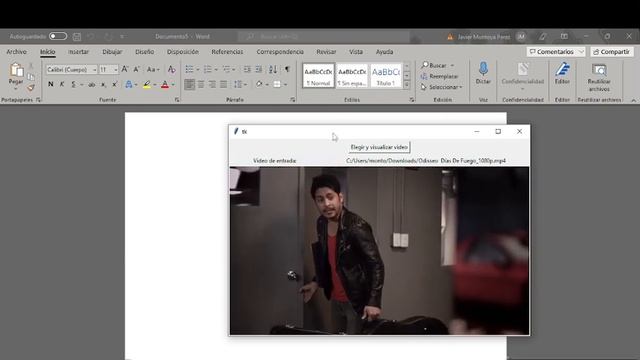Apply yellow text highlight color
The height and width of the screenshot is (360, 640).
click(x=147, y=84)
